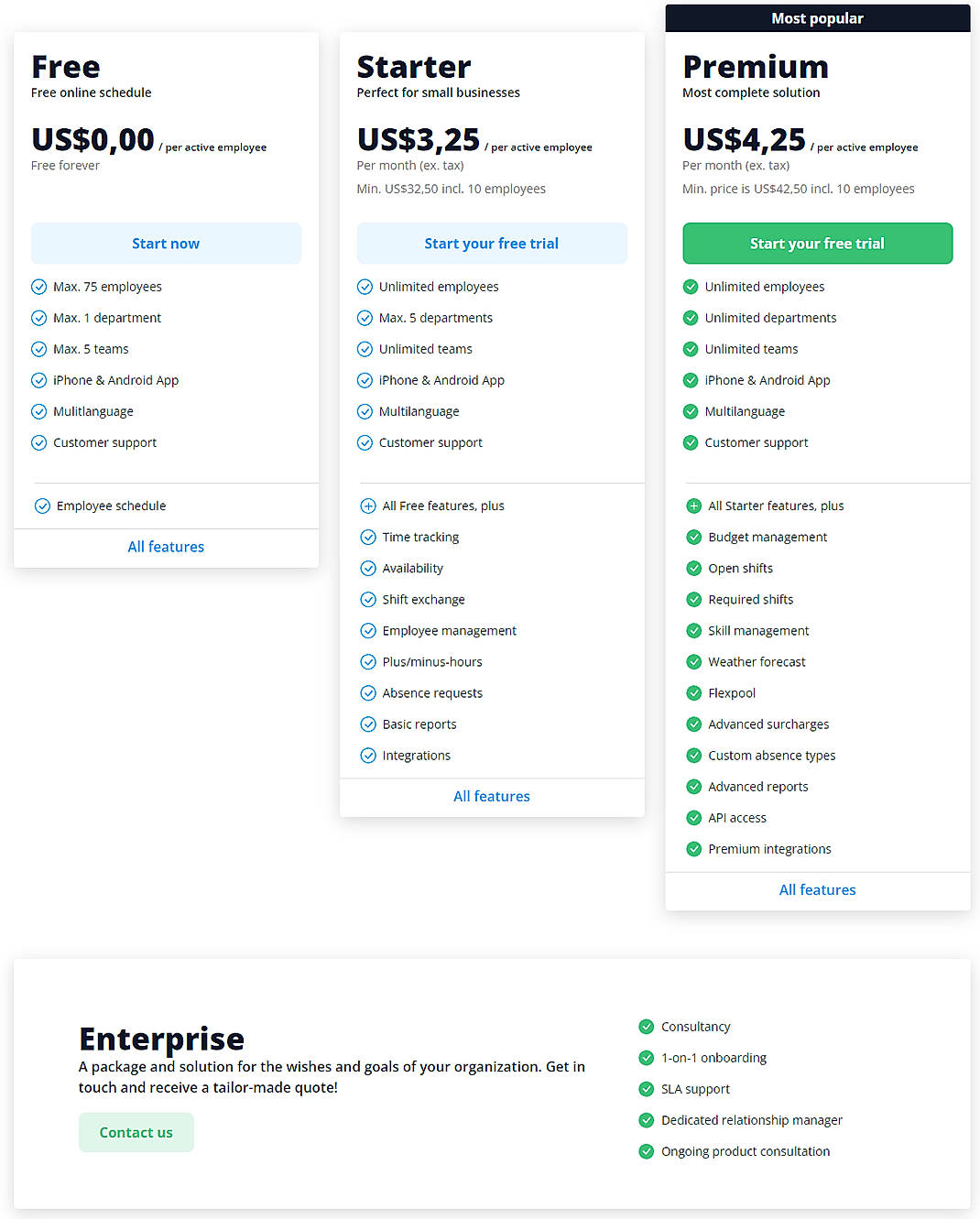This screenshot has width=980, height=1219.
Task: Click the checkmark icon next to Consultancy
Action: coord(646,1027)
